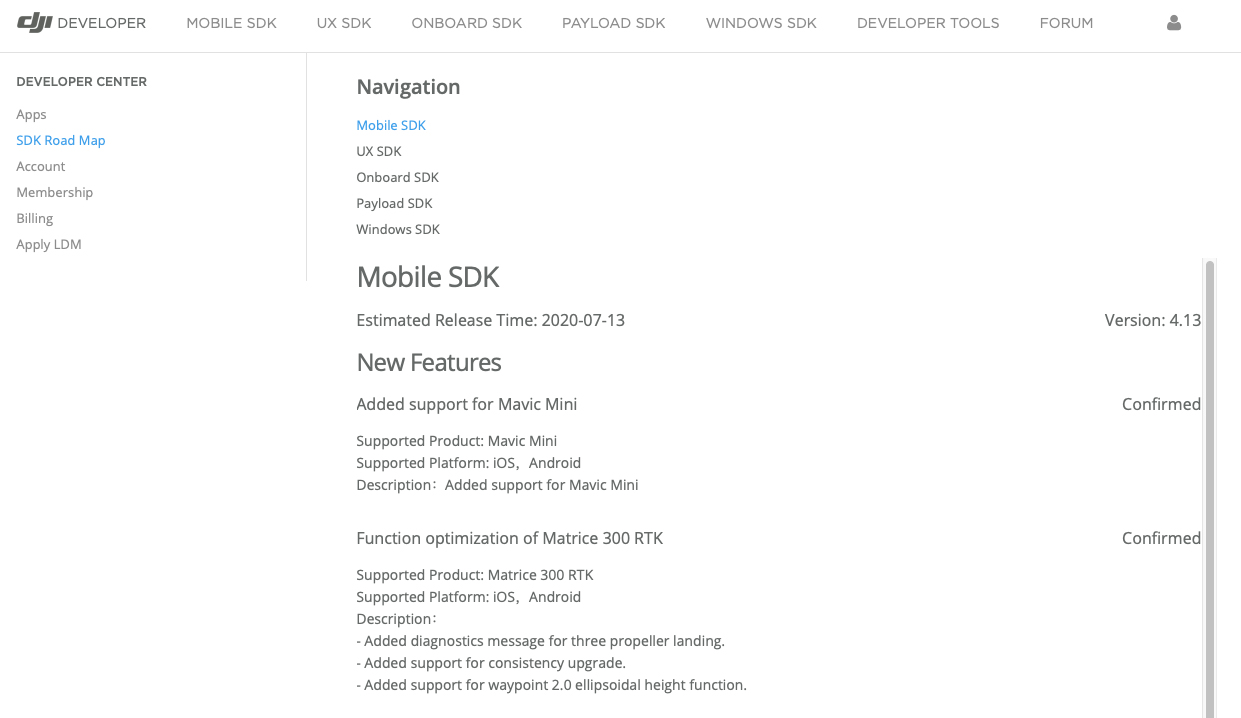
Task: Click 'Supported Product: Mavic Mini' line
Action: pyautogui.click(x=457, y=441)
